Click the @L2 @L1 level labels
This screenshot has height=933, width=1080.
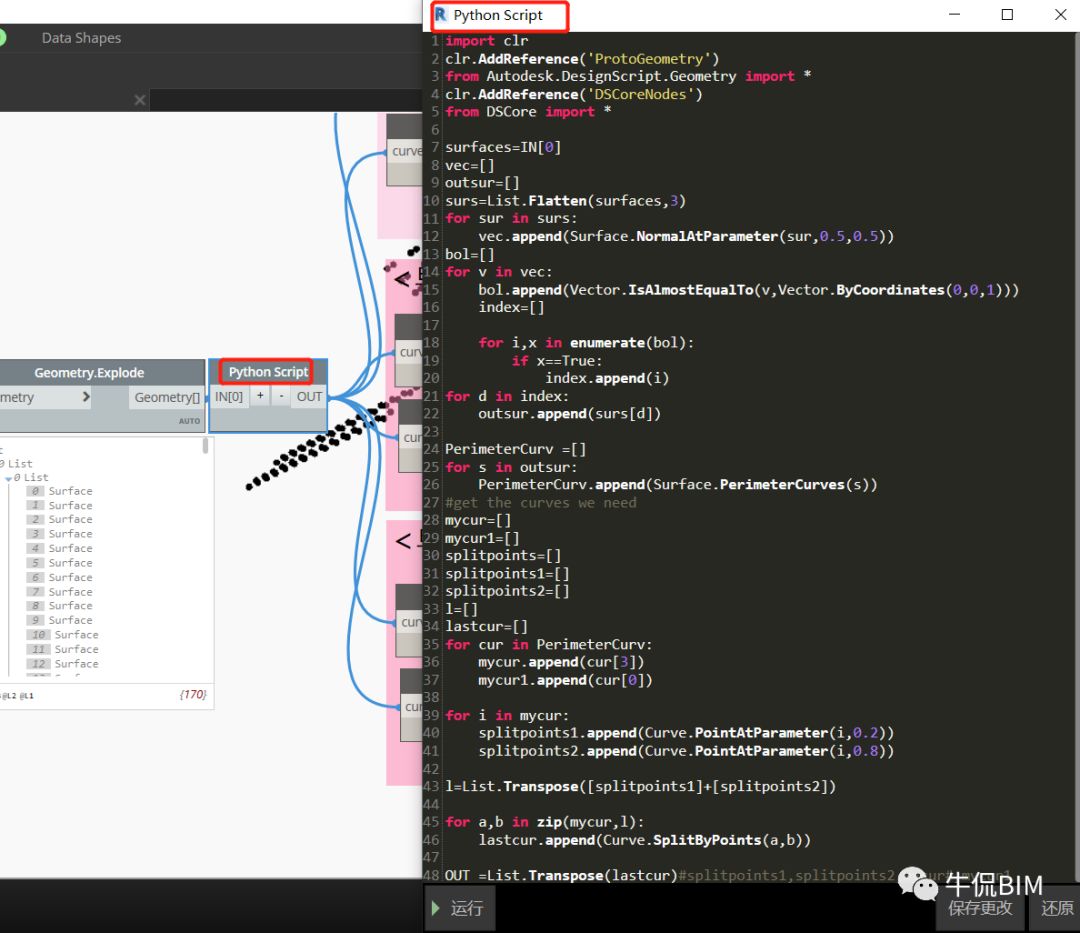pos(18,695)
